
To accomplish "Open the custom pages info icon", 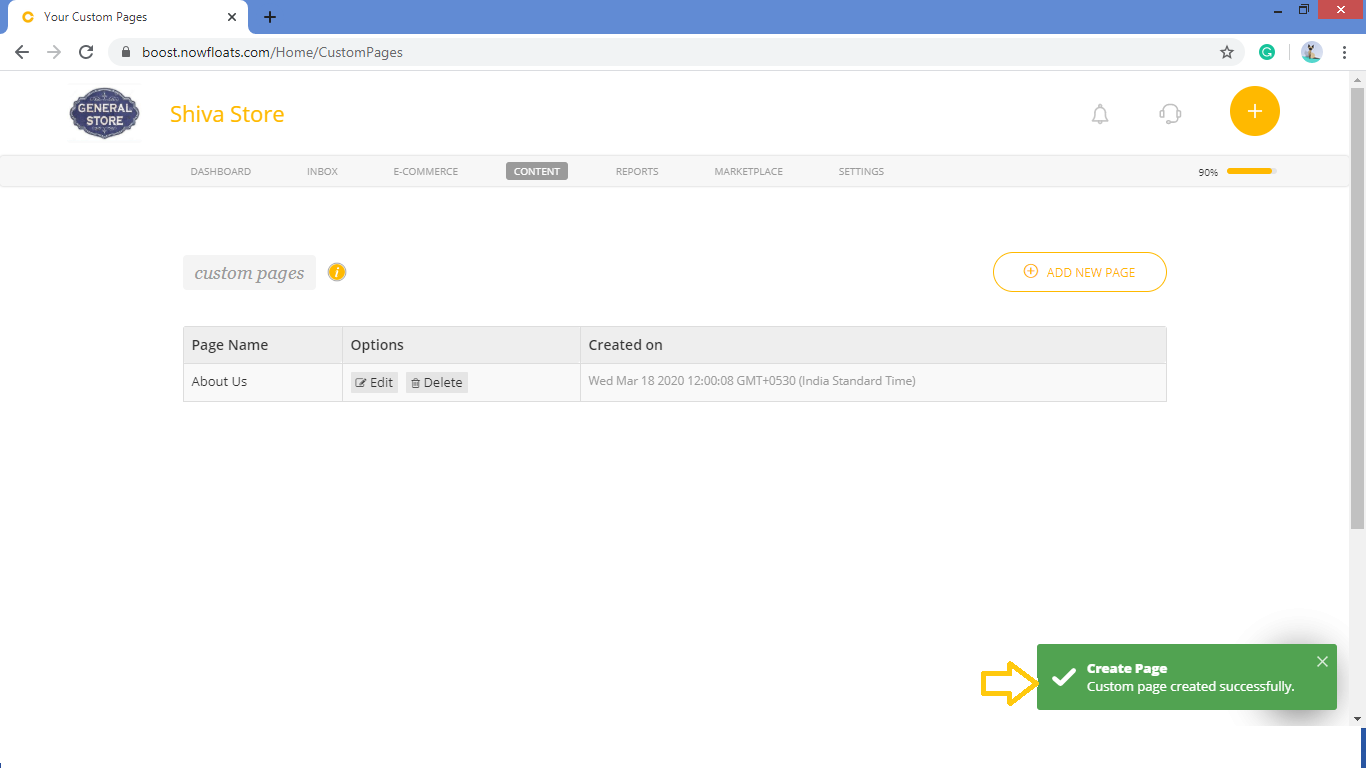I will (x=336, y=271).
